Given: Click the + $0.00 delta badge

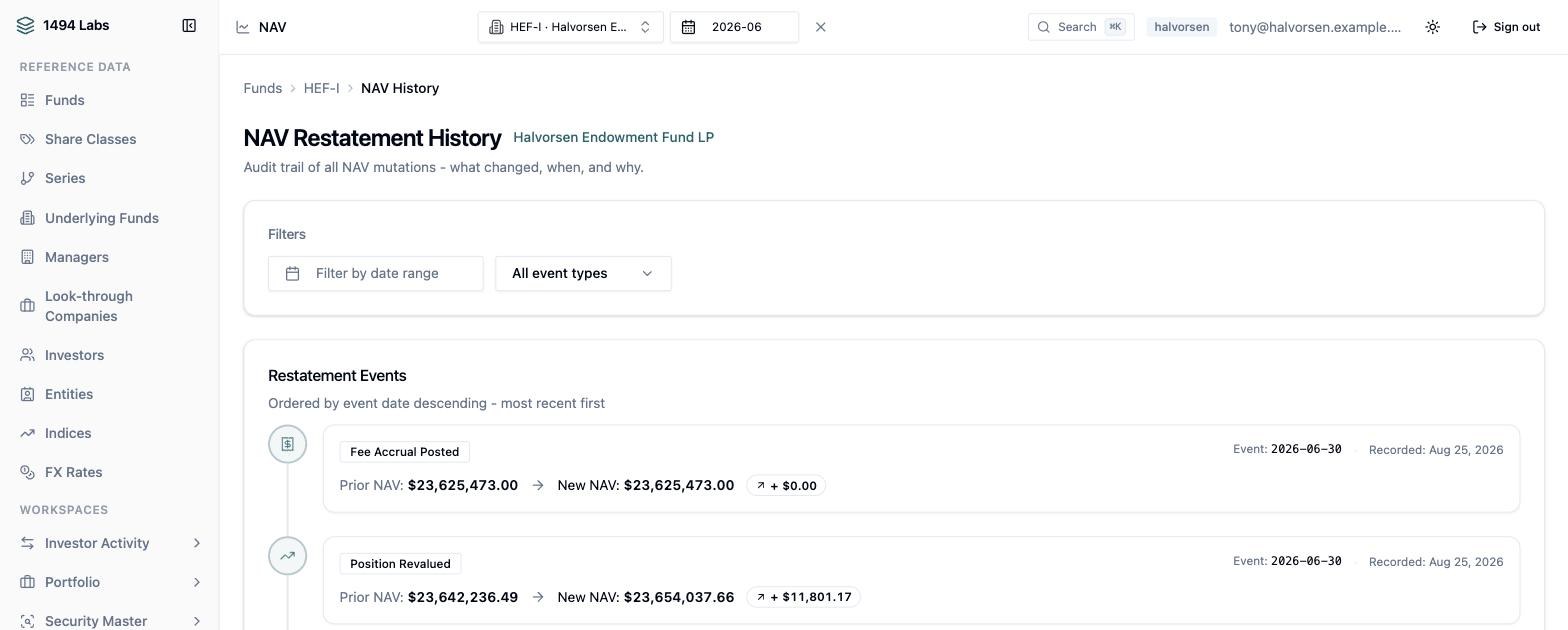Looking at the screenshot, I should tap(786, 486).
